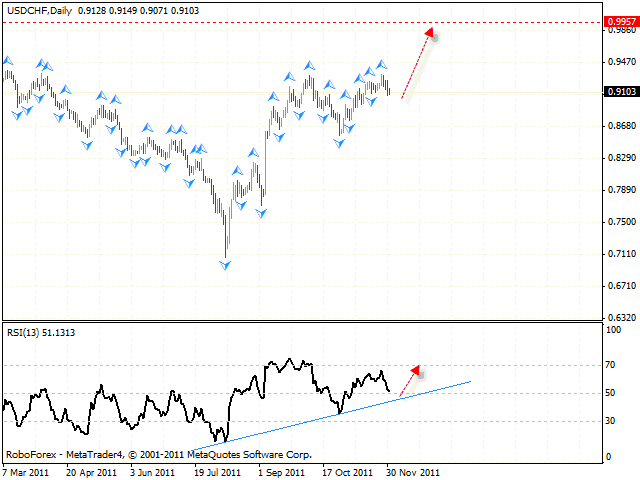This screenshot has width=640, height=480.
Task: Click the red arrowhead in the RSI panel
Action: 416,371
